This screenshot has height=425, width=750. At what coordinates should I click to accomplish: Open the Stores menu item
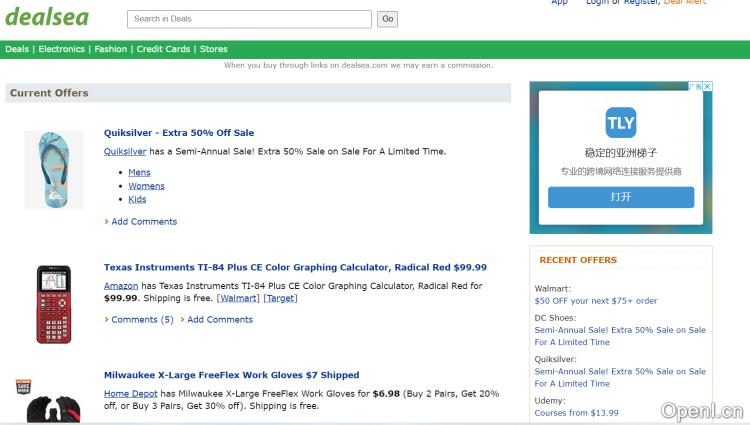213,49
